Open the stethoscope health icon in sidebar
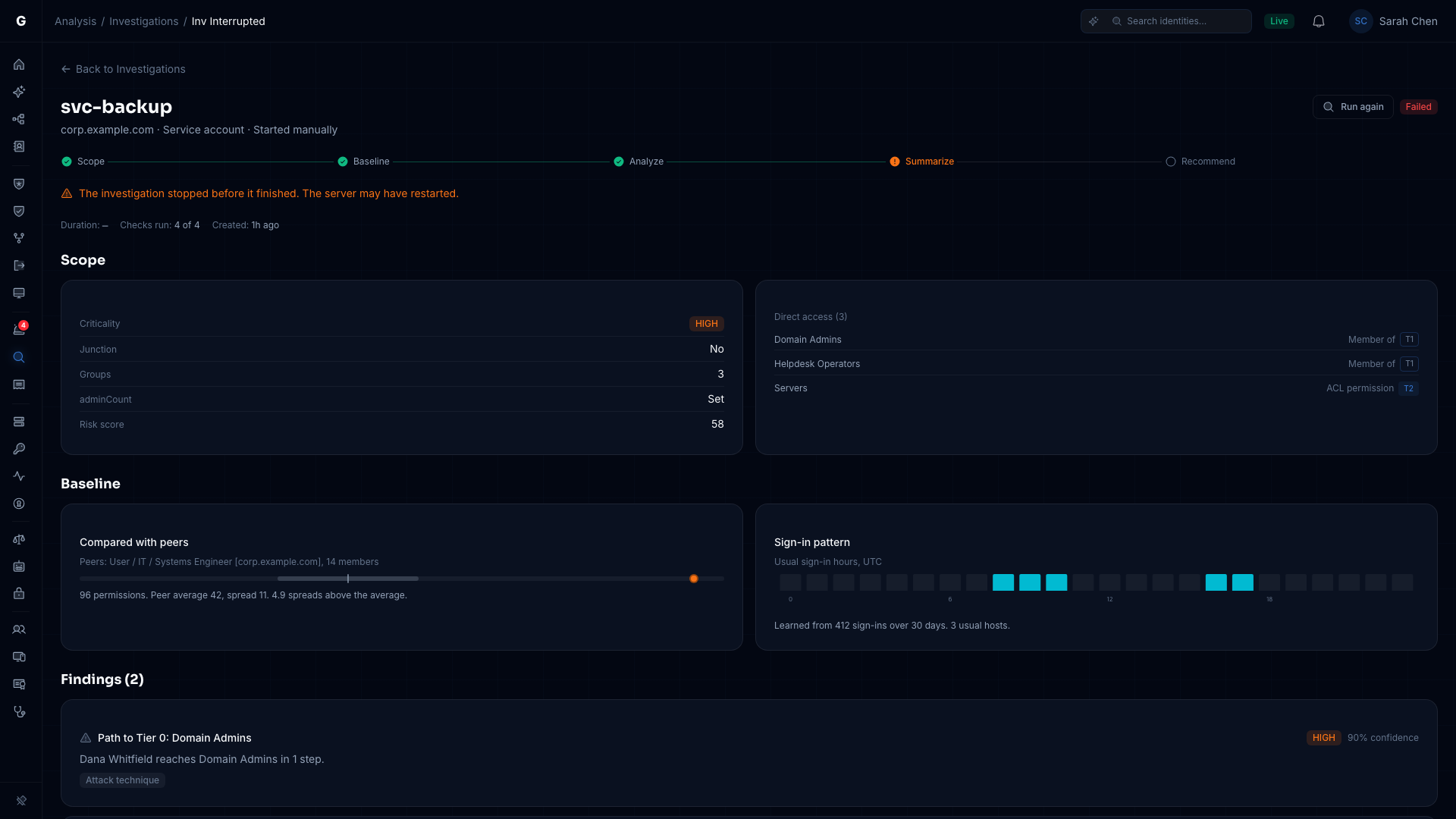Screen dimensions: 1456x819 (x=19, y=711)
